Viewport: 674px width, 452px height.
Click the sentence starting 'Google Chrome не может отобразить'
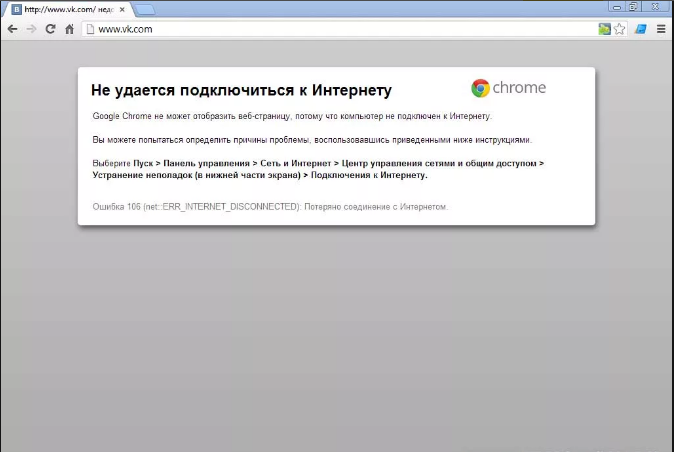[292, 116]
